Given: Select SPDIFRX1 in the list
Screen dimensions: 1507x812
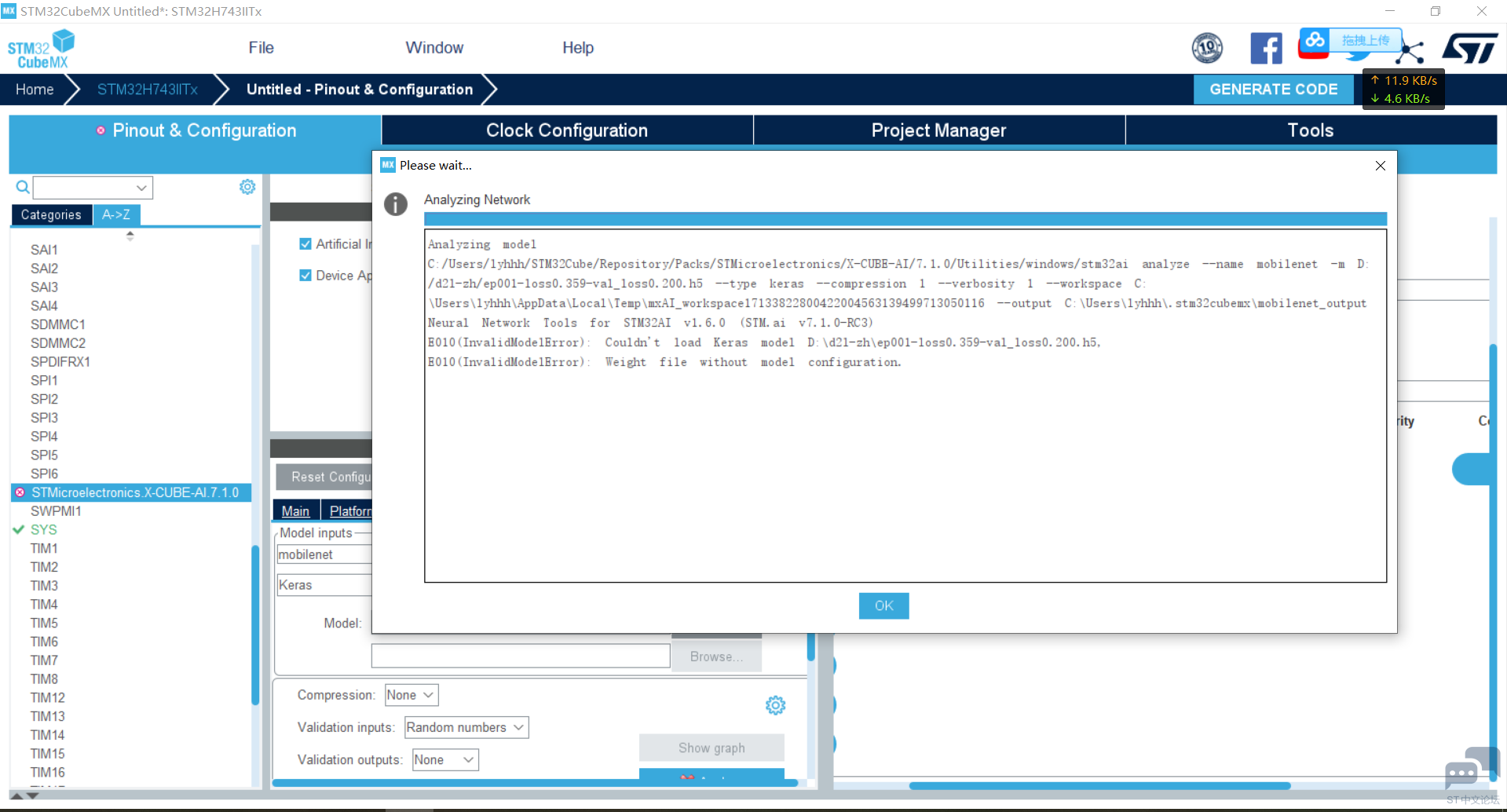Looking at the screenshot, I should (60, 362).
